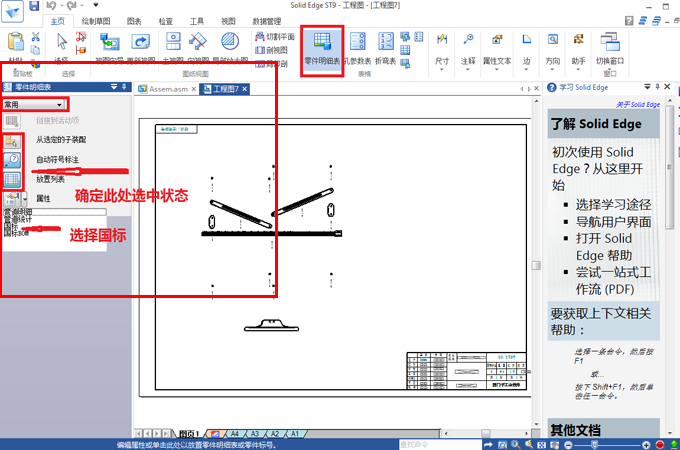Toggle the 自动符号标注 auto-balloon button
Screen dimensions: 680x450
(13, 160)
